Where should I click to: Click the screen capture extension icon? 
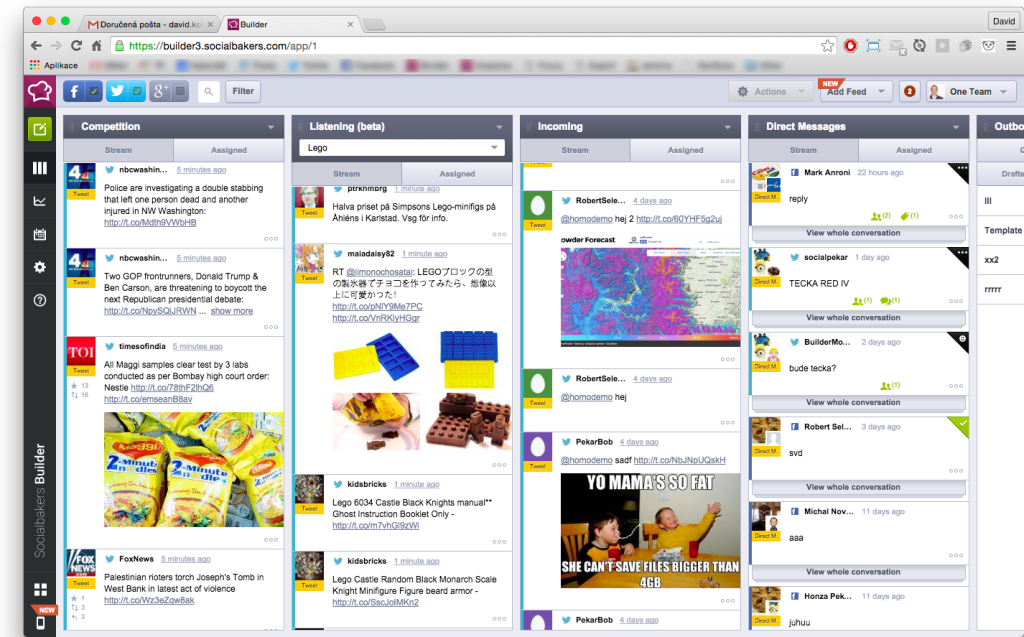[x=873, y=46]
